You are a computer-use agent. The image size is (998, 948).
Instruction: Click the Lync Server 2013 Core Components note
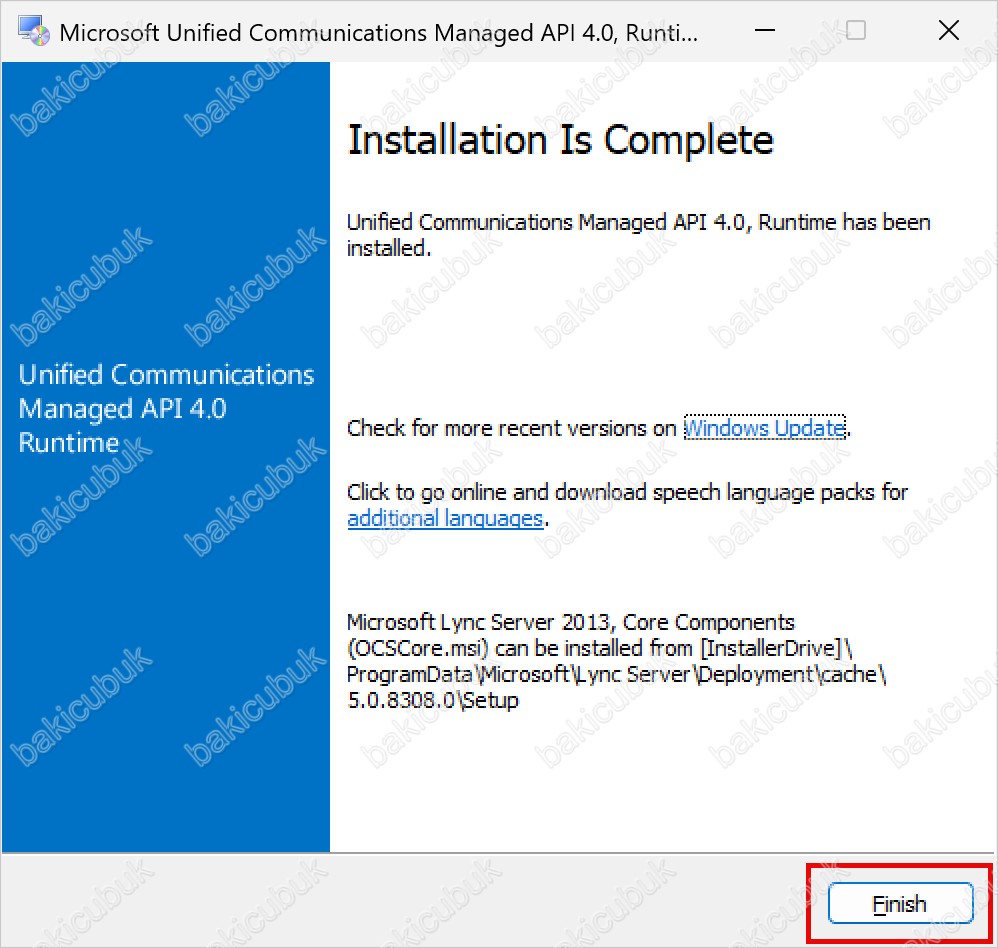616,661
